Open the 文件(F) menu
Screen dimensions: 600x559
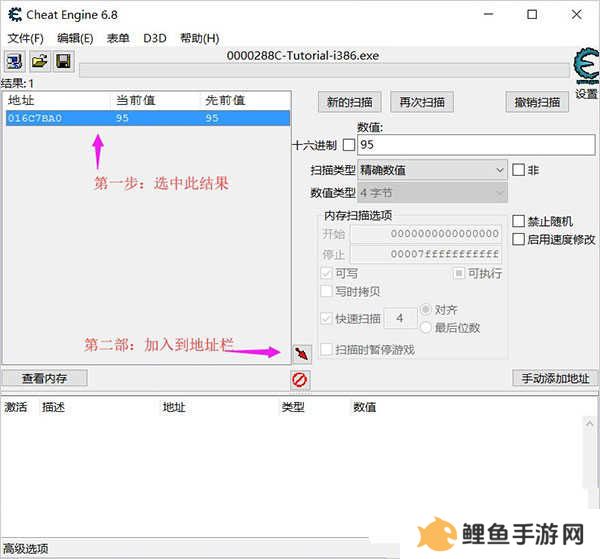[x=26, y=38]
